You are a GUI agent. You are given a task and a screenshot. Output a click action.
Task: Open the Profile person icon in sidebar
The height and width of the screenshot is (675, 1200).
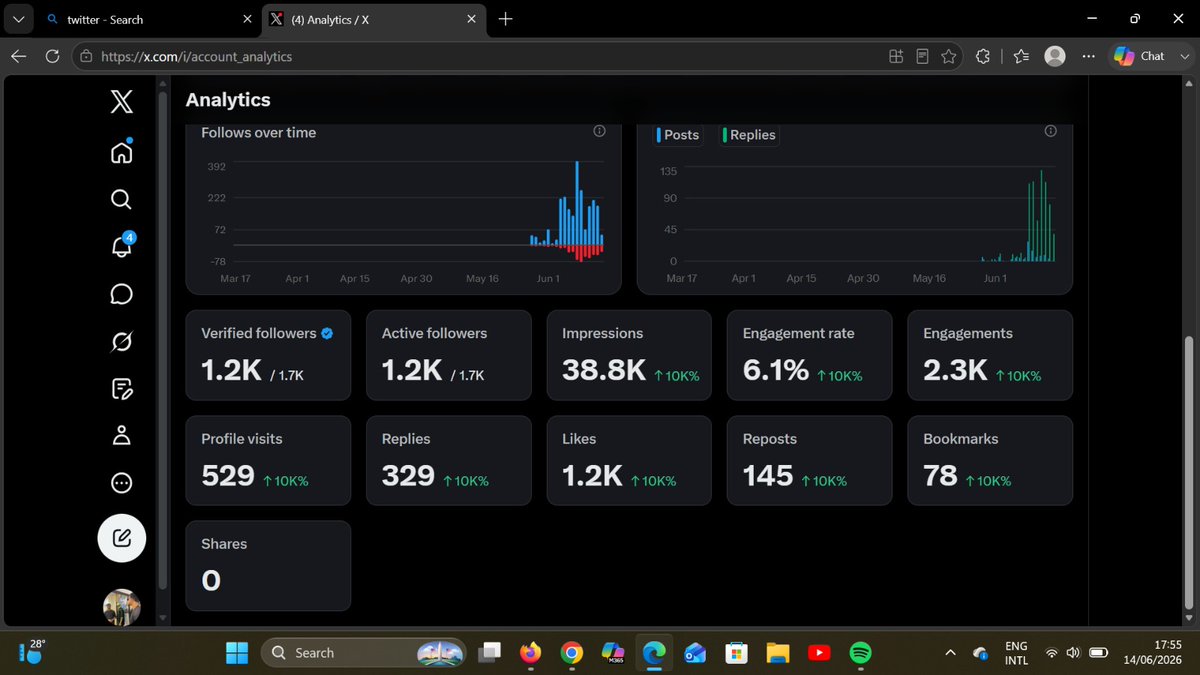point(121,436)
